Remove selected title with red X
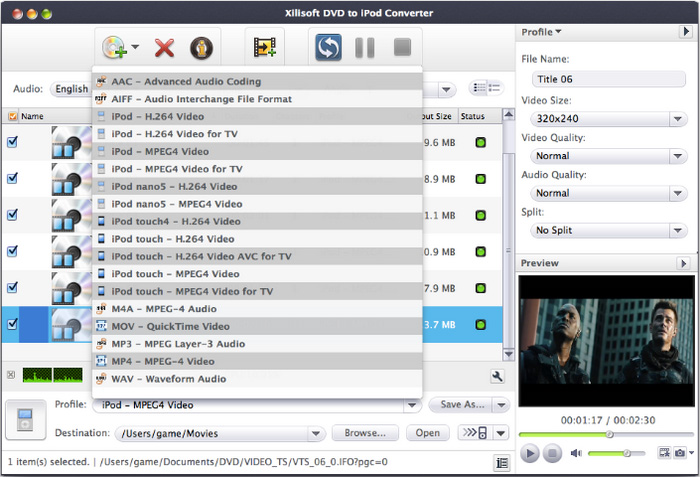Screen dimensions: 700x477 (164, 48)
